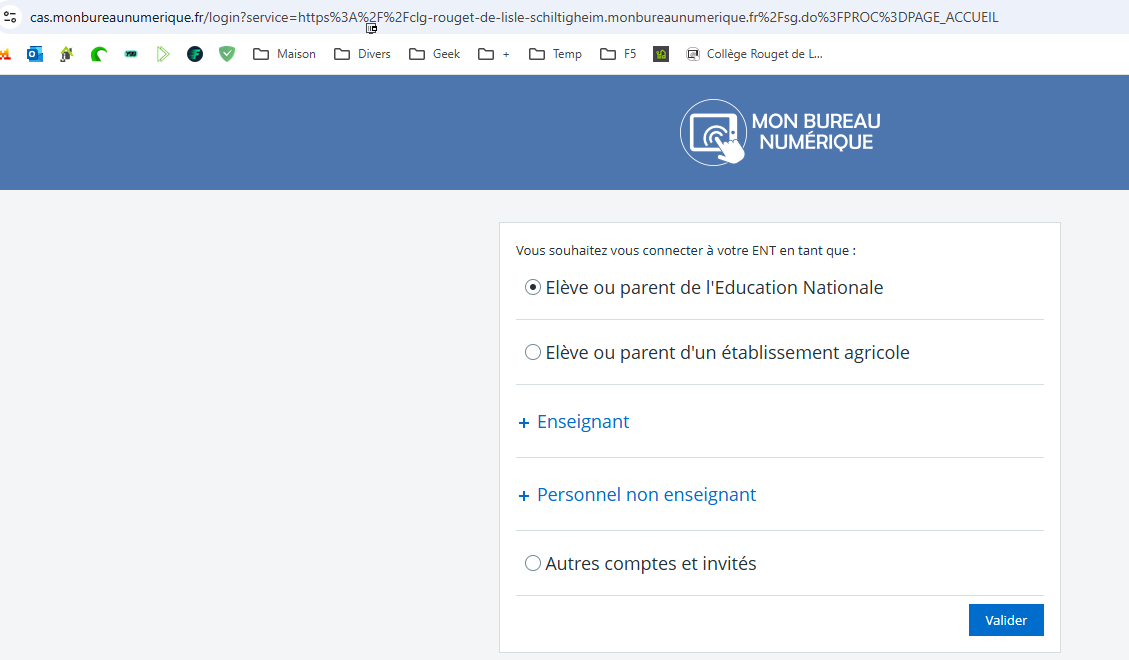The height and width of the screenshot is (660, 1129).
Task: Open the Collège Rouget de L... bookmark
Action: pos(754,54)
